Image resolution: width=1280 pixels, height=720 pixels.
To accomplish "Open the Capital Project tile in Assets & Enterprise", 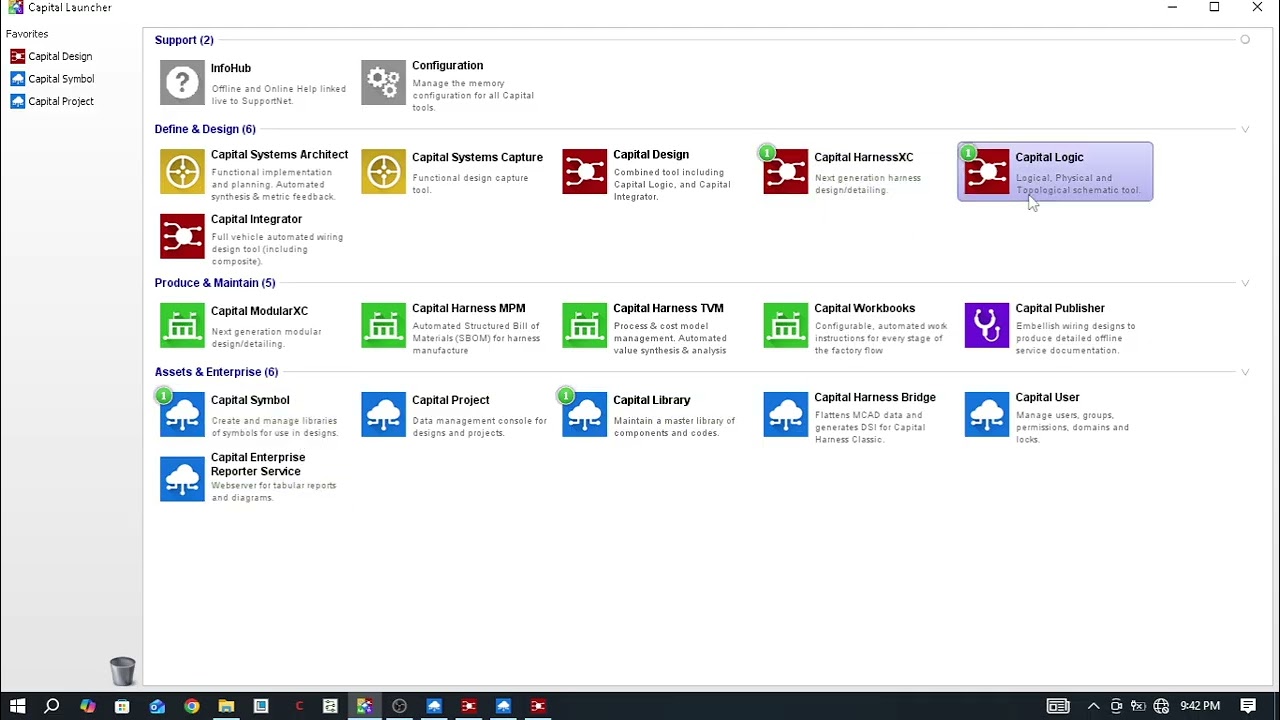I will (x=455, y=415).
